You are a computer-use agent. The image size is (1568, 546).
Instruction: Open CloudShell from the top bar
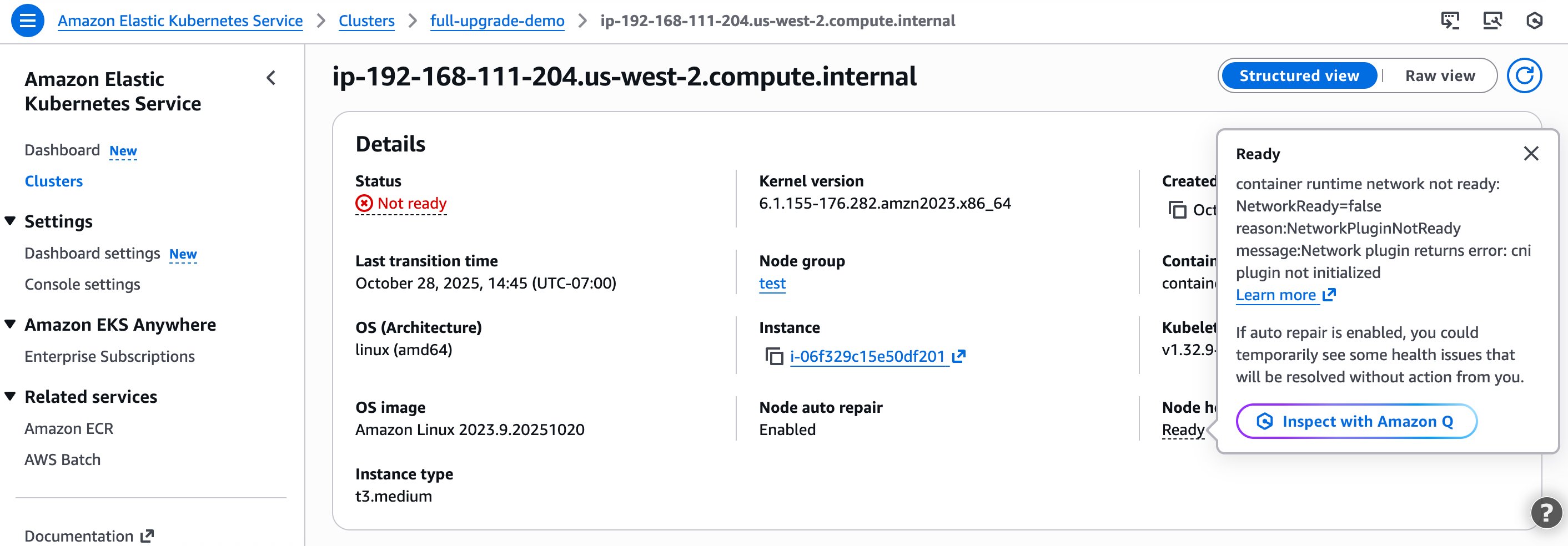pos(1452,20)
